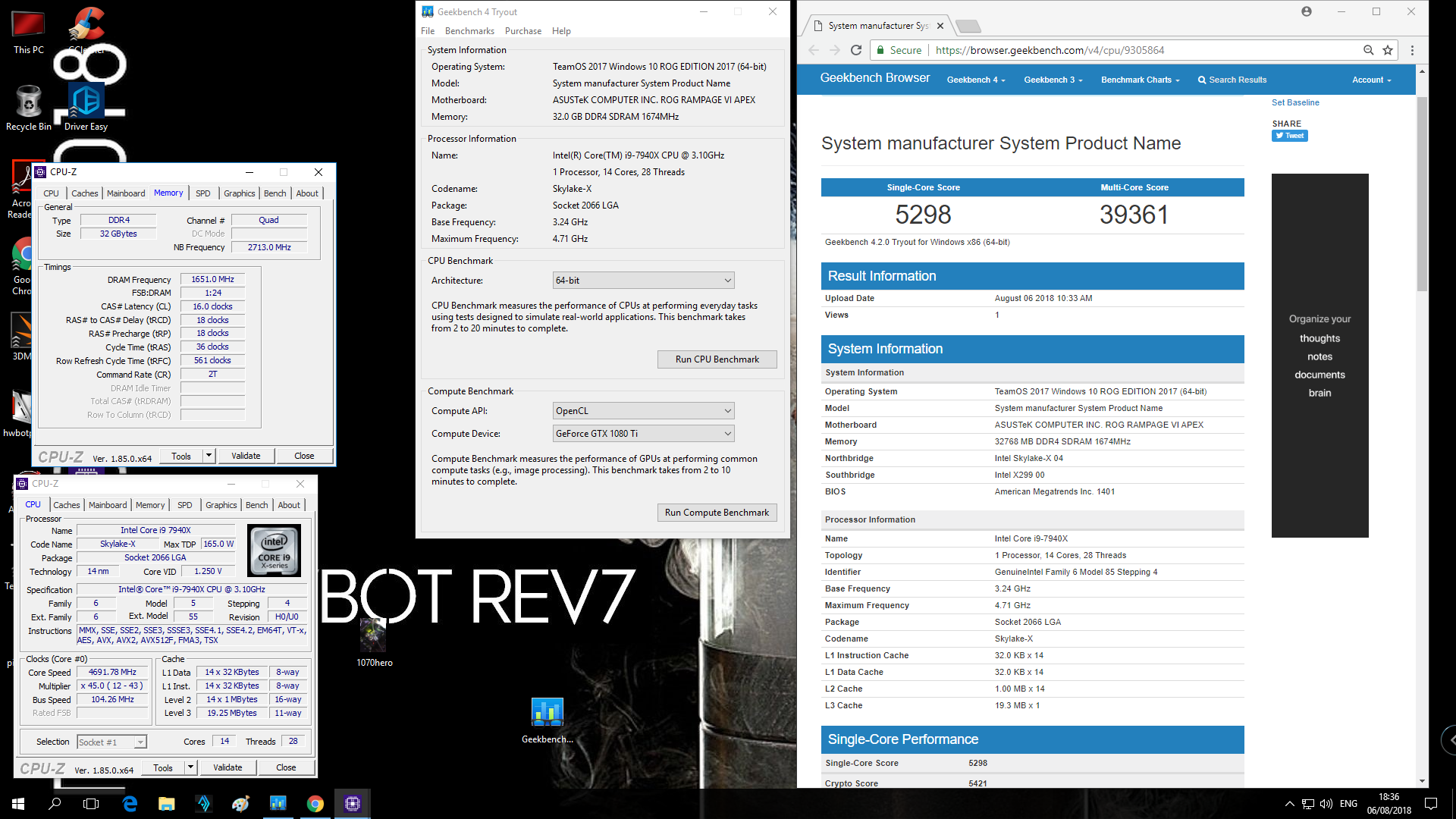Bookmark this page with the star
The height and width of the screenshot is (819, 1456).
point(1388,50)
